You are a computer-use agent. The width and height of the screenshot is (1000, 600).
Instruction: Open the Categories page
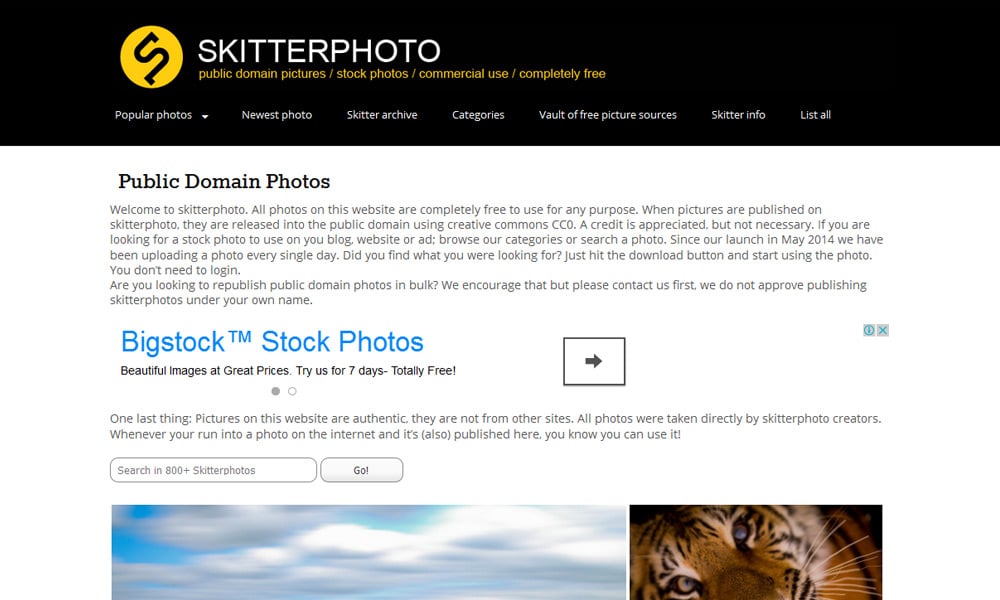tap(478, 115)
